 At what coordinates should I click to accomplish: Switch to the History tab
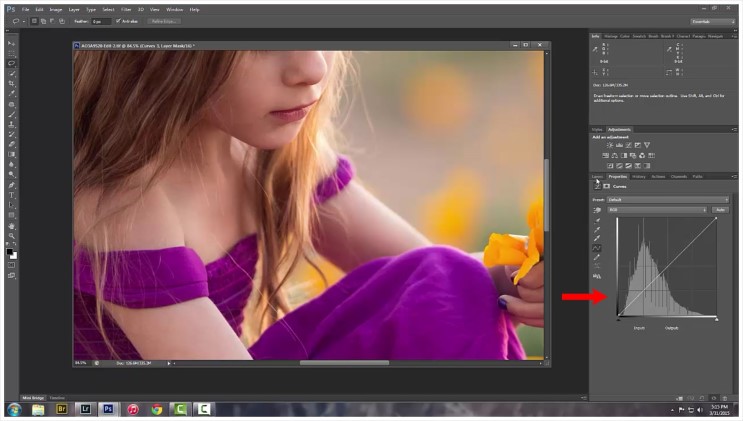click(x=638, y=176)
